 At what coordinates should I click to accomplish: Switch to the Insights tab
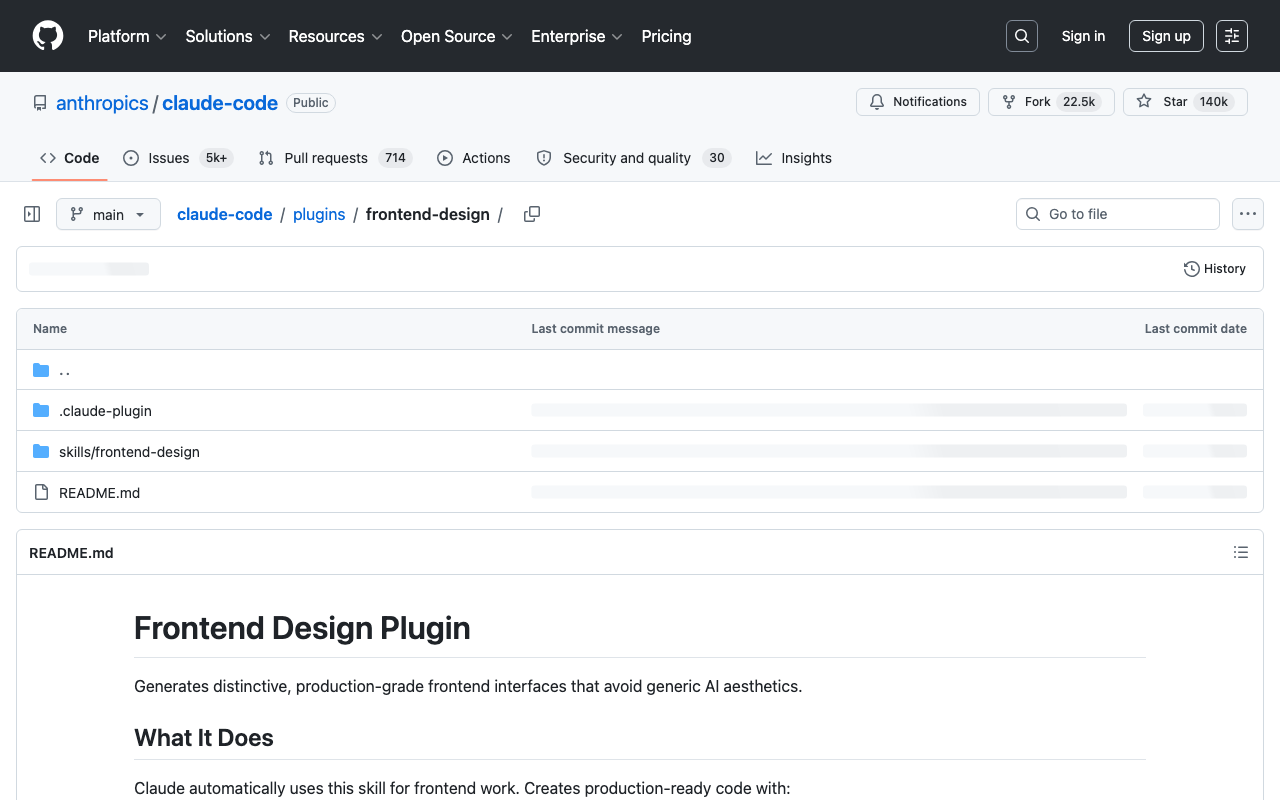coord(794,158)
